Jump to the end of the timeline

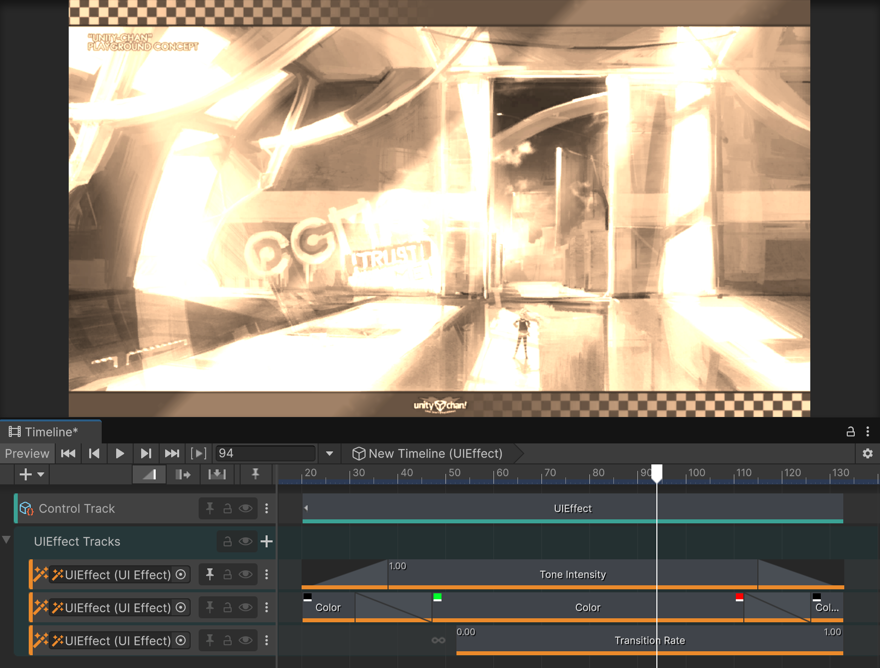(172, 453)
